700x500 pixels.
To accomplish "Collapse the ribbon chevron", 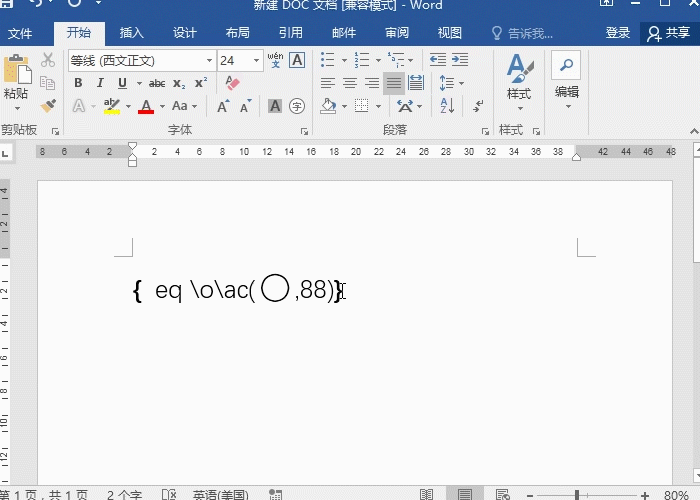I will click(x=694, y=131).
